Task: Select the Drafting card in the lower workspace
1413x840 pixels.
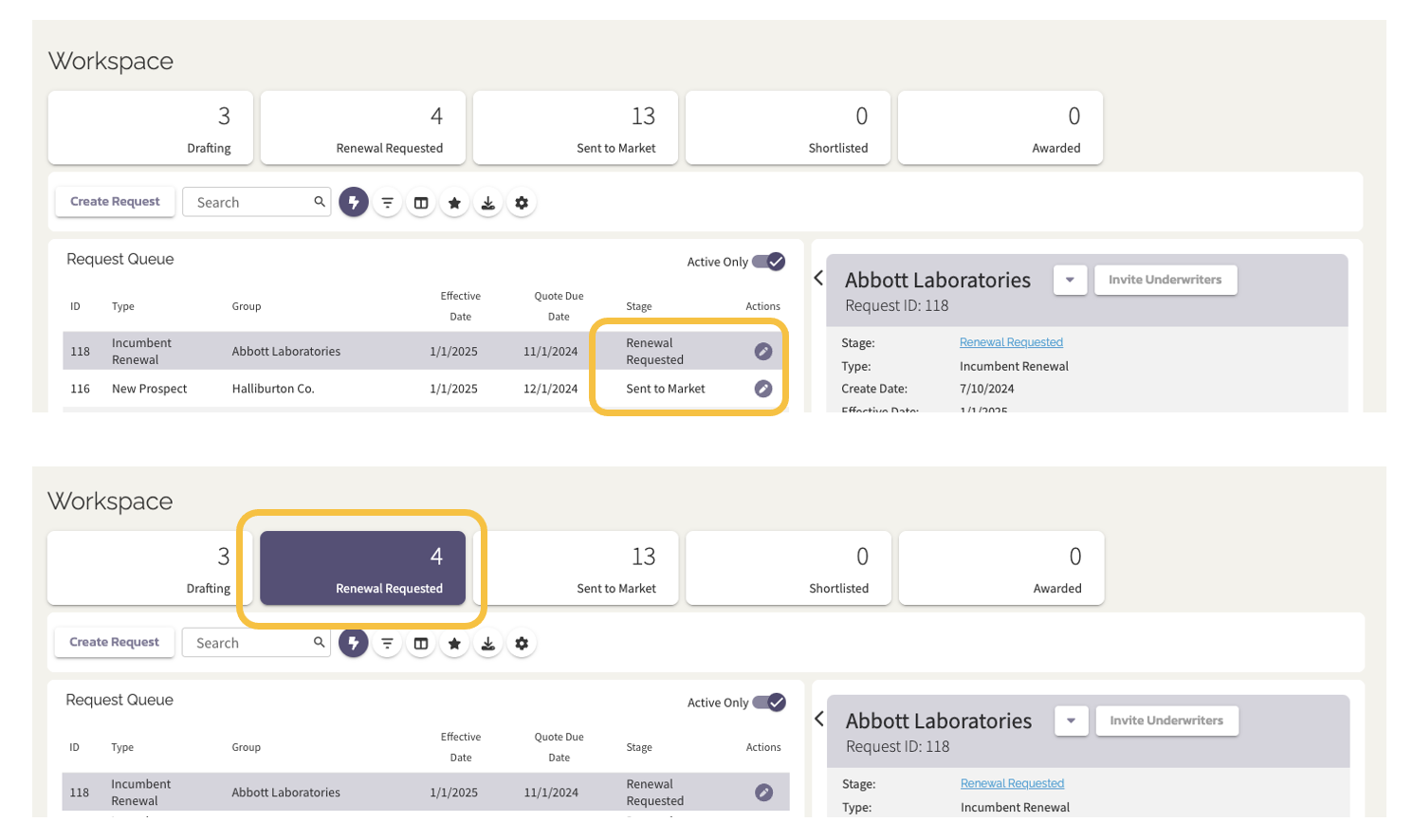Action: pyautogui.click(x=150, y=568)
